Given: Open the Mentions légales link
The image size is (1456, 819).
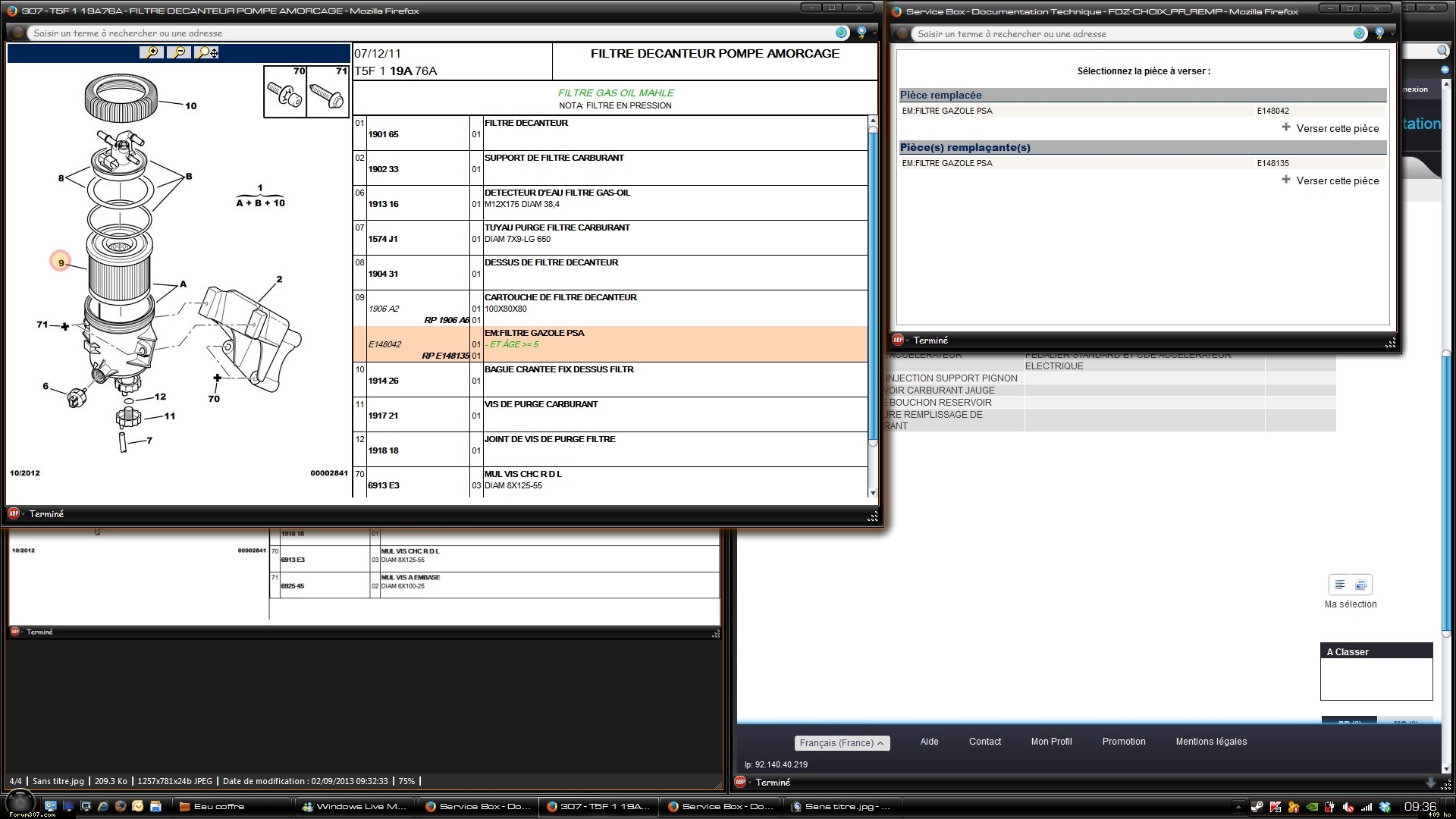Looking at the screenshot, I should coord(1210,742).
